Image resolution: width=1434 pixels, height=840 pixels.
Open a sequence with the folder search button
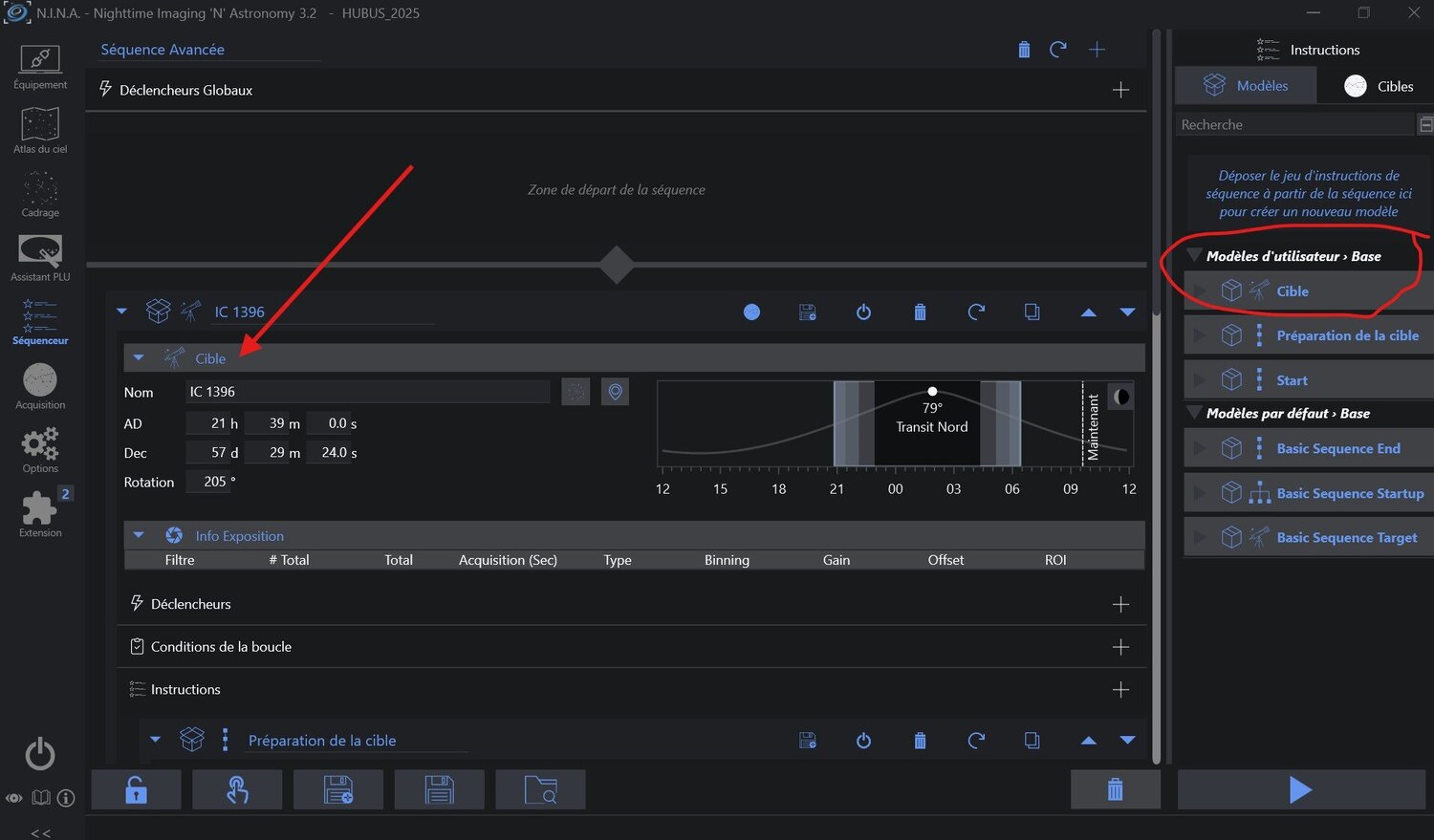point(540,789)
